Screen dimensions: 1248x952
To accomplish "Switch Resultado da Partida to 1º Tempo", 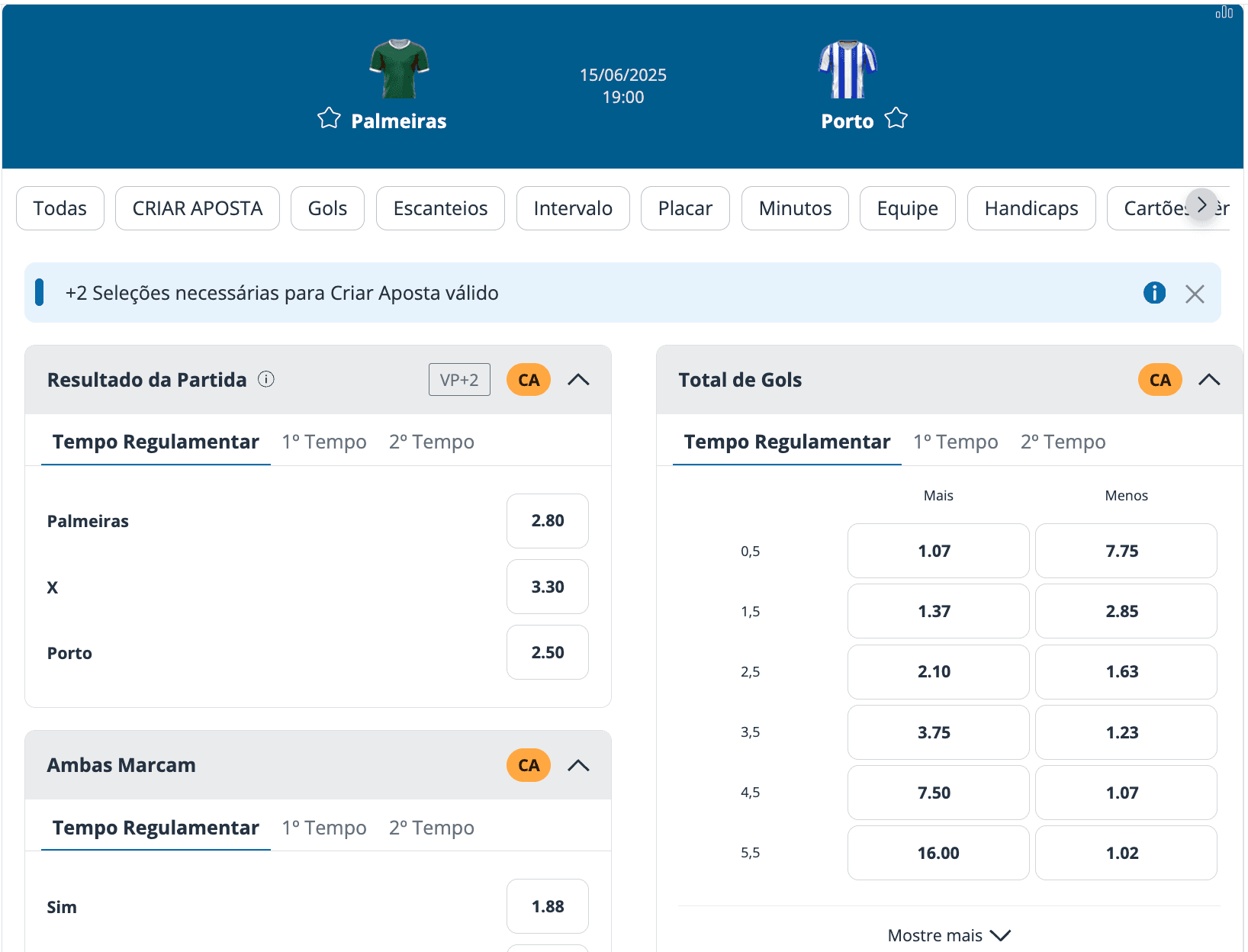I will (x=324, y=442).
